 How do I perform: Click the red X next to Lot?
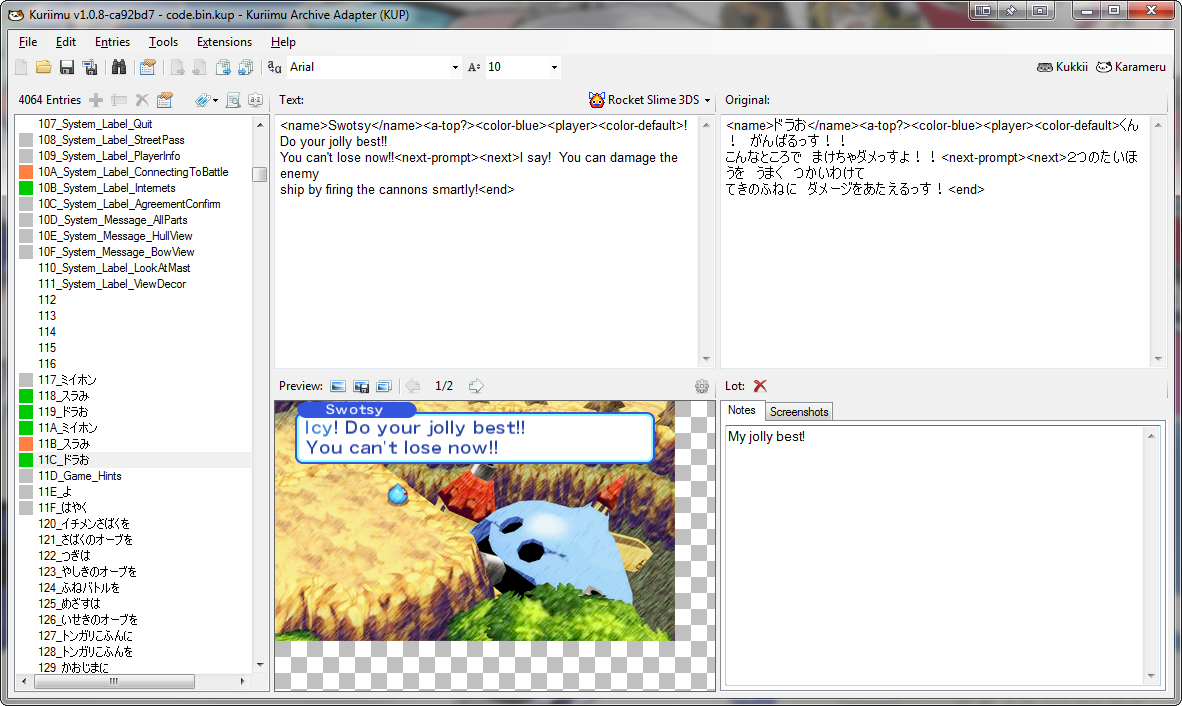pos(760,386)
